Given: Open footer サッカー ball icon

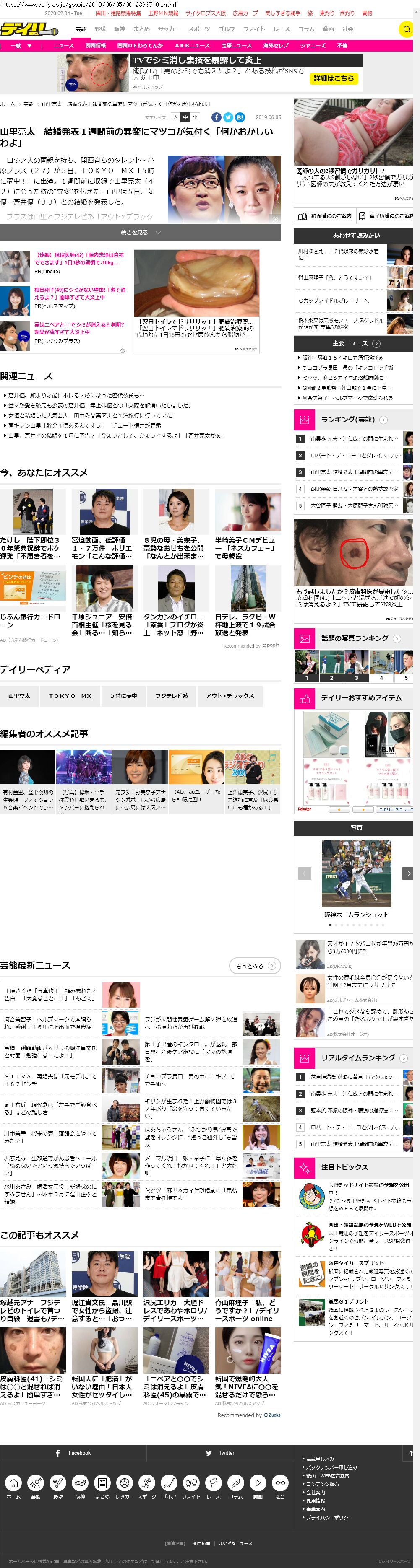Looking at the screenshot, I should 124,1483.
